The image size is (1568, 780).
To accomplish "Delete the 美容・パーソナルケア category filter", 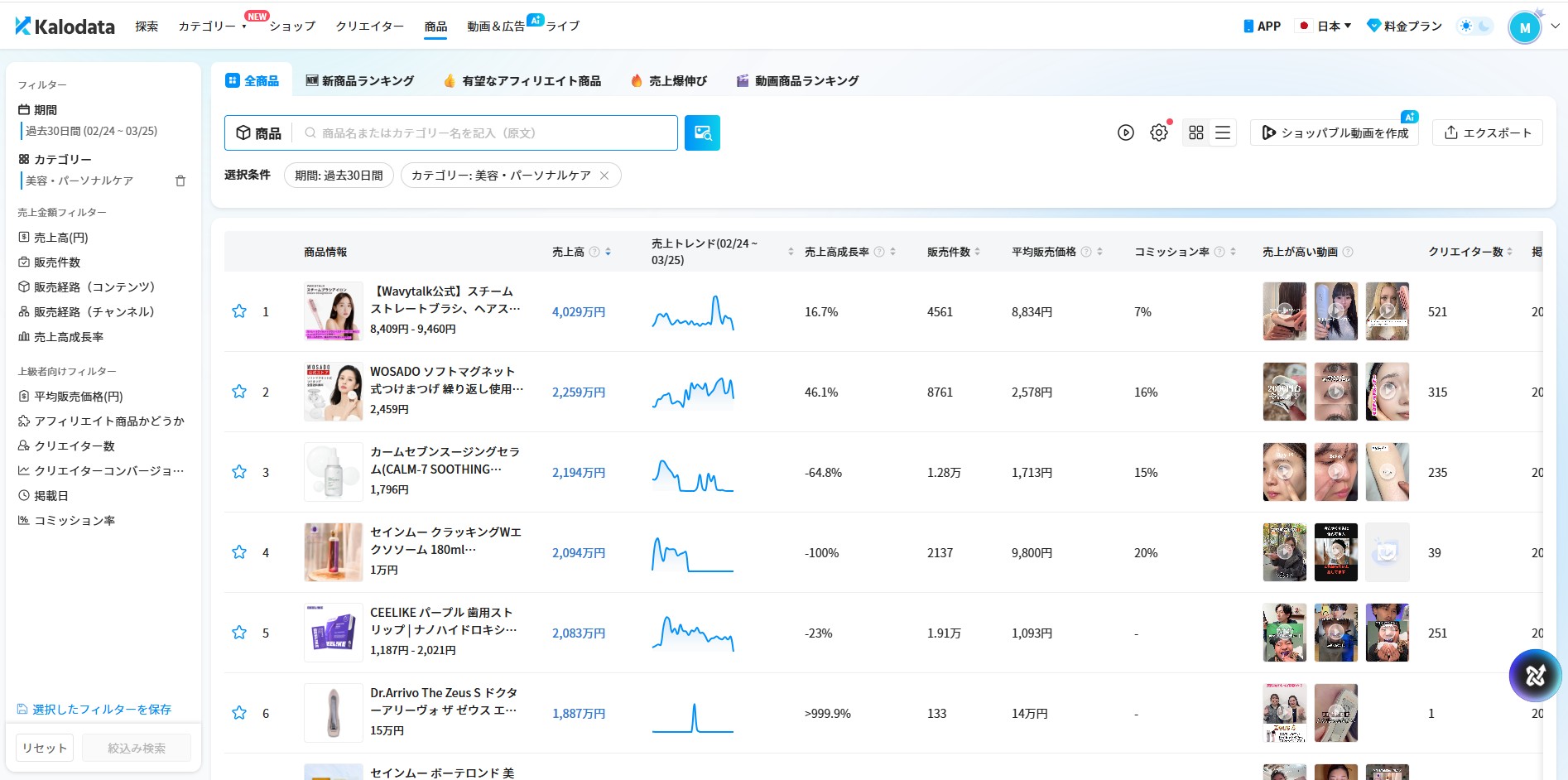I will pos(180,181).
